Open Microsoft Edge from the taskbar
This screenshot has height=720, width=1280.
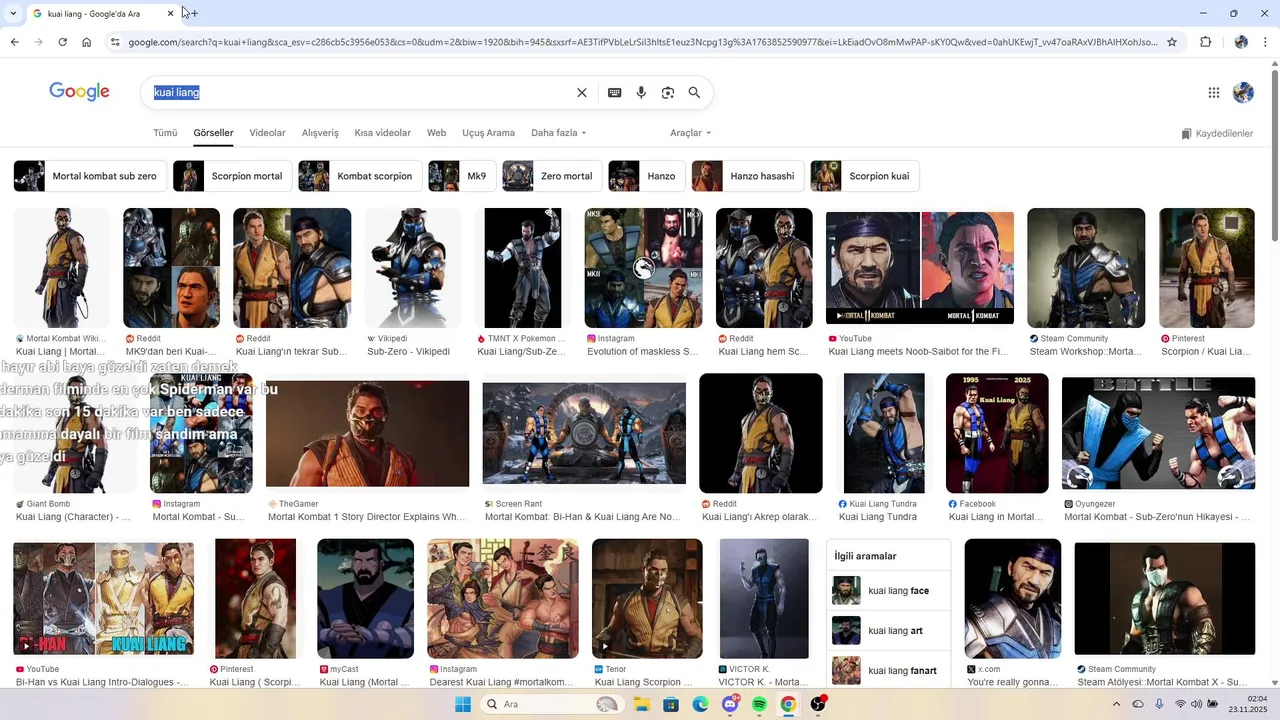coord(700,704)
